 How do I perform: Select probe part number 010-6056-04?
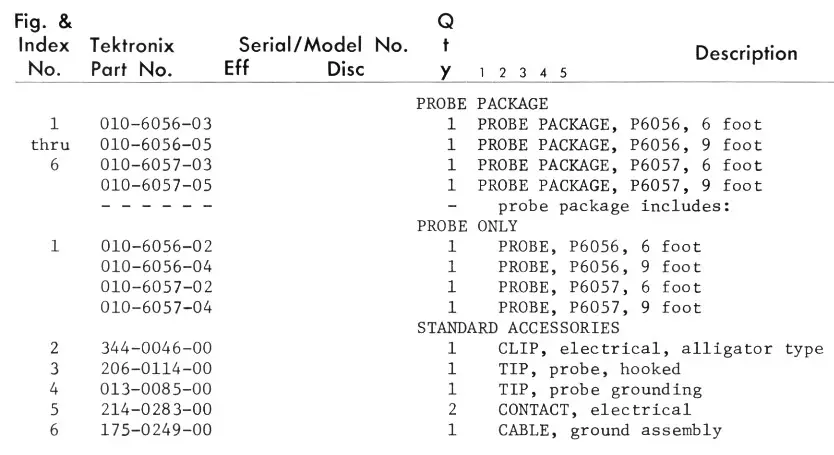tap(157, 267)
